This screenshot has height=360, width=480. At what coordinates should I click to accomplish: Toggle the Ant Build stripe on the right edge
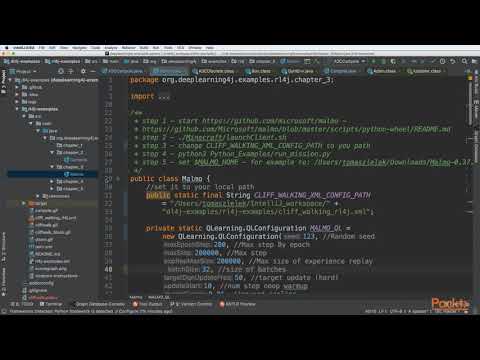pyautogui.click(x=476, y=82)
